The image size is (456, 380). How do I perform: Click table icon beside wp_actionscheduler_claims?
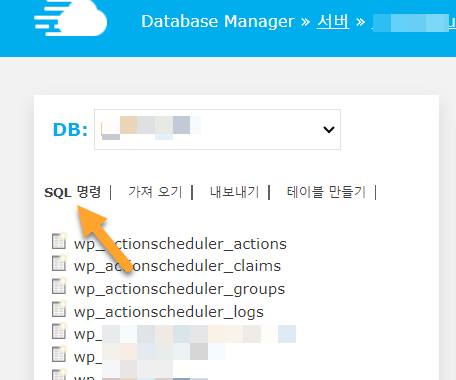(59, 263)
